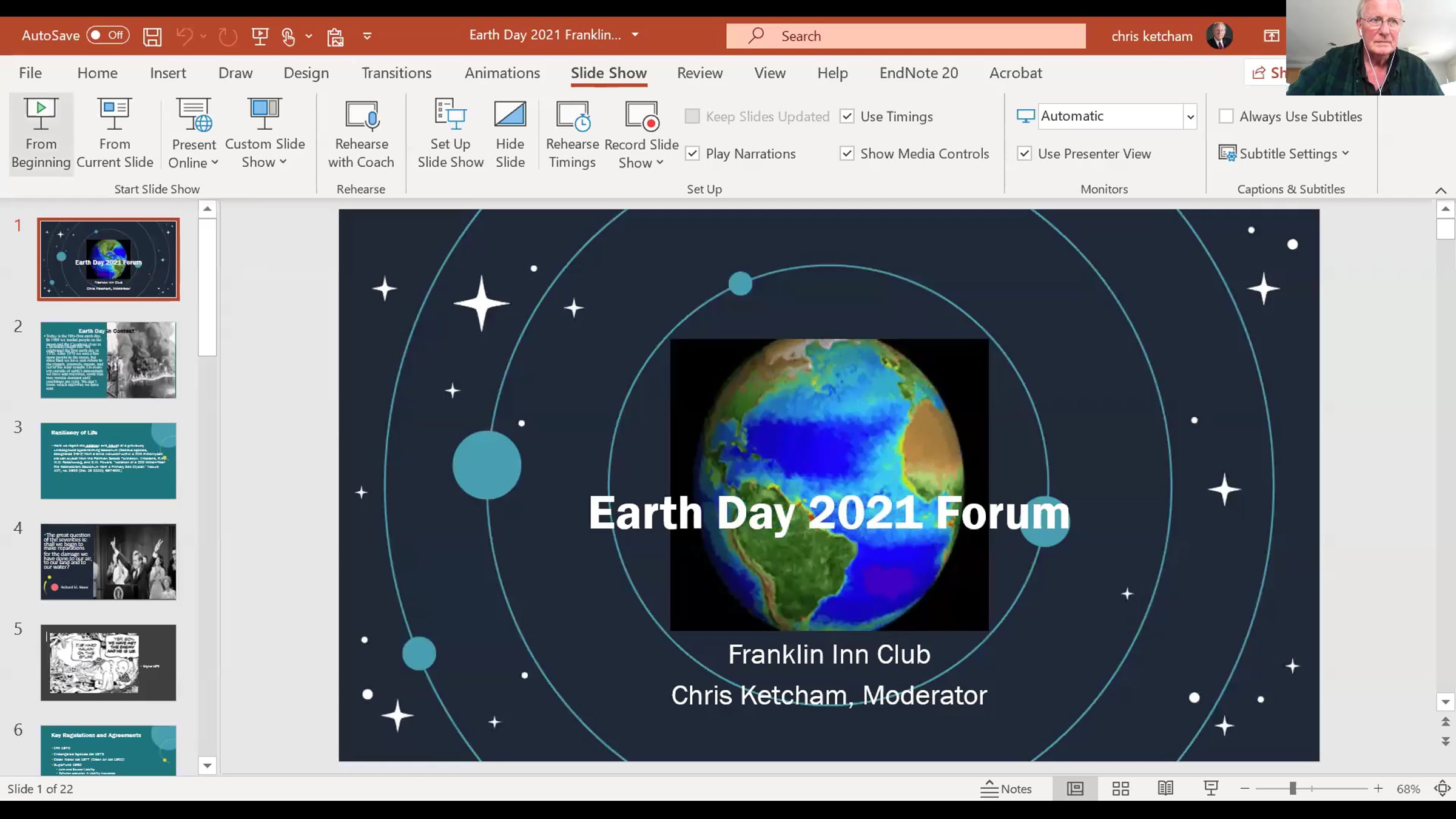
Task: Switch to the Home tab
Action: [x=98, y=73]
